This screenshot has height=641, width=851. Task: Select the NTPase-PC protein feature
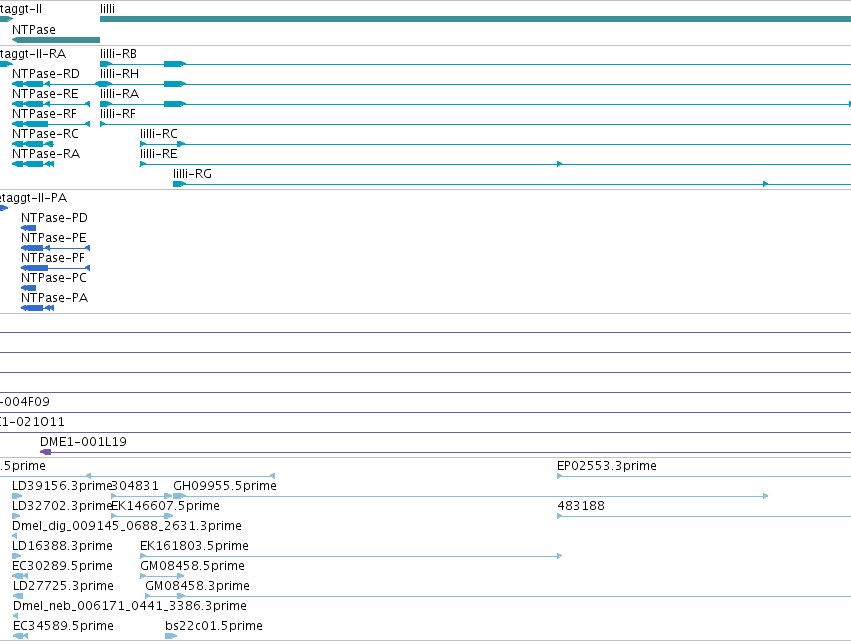(28, 288)
